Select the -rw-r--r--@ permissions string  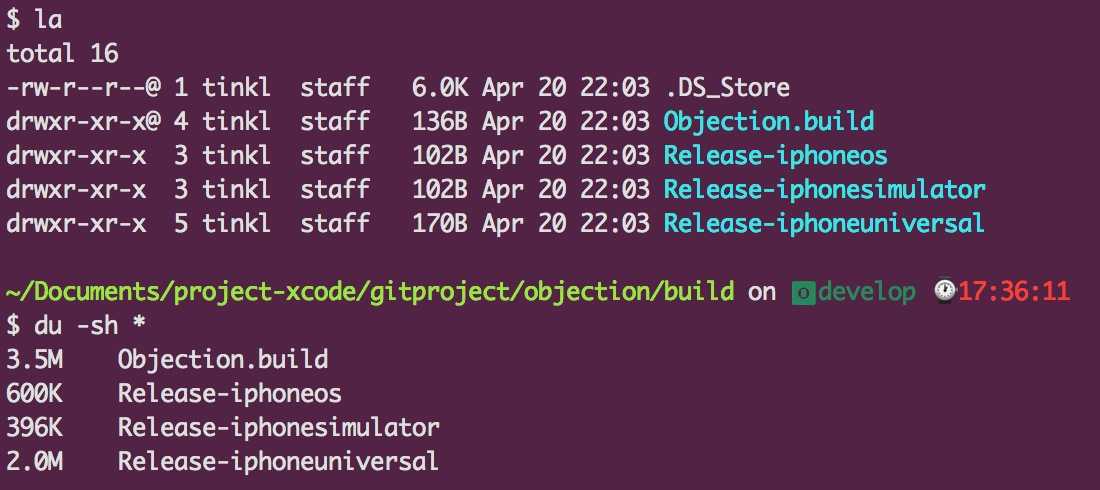coord(84,88)
